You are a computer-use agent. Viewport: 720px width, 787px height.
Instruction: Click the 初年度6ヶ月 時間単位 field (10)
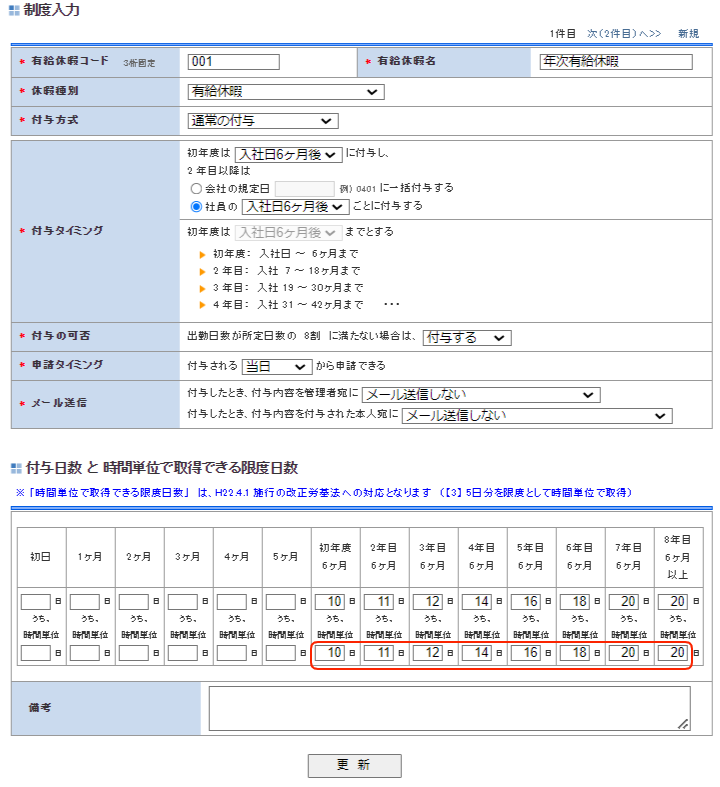330,653
